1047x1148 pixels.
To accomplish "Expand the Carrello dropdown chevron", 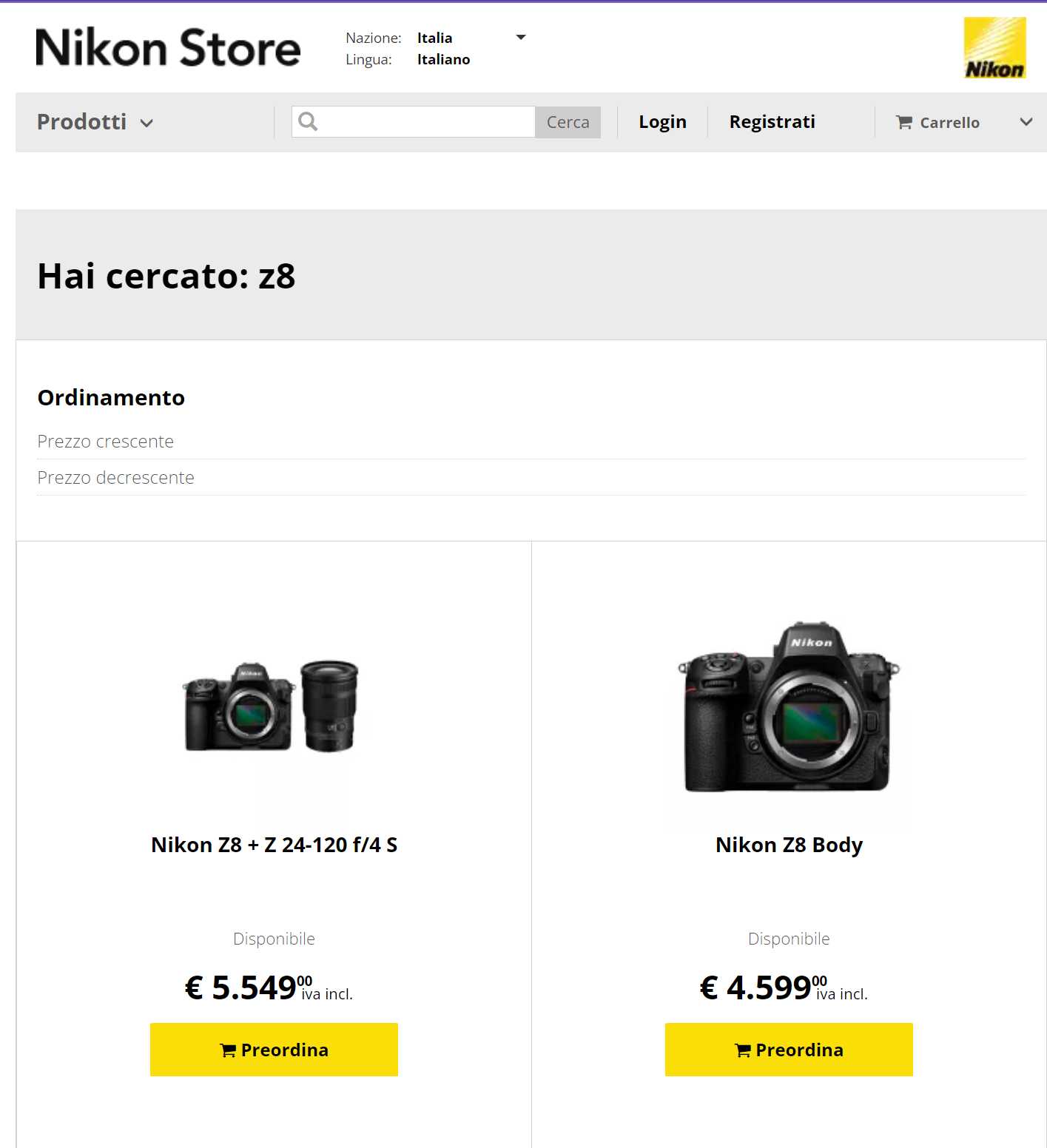I will point(1026,122).
